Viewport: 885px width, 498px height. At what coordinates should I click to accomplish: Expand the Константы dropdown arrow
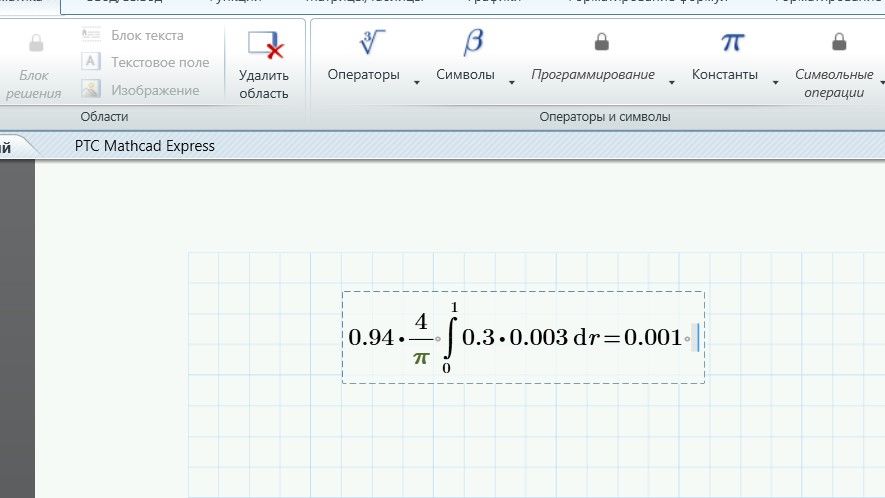pyautogui.click(x=774, y=83)
